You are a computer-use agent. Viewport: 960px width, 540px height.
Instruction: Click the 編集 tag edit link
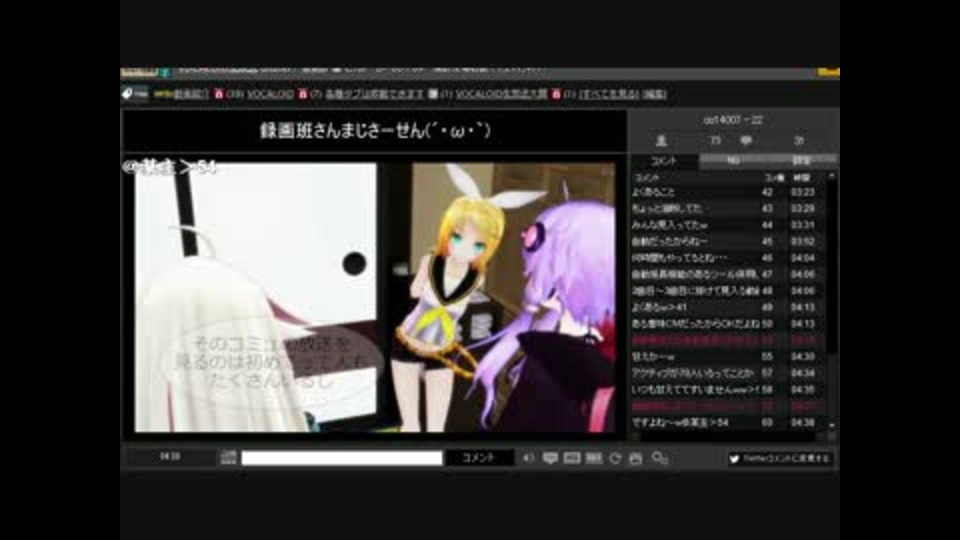pyautogui.click(x=654, y=94)
